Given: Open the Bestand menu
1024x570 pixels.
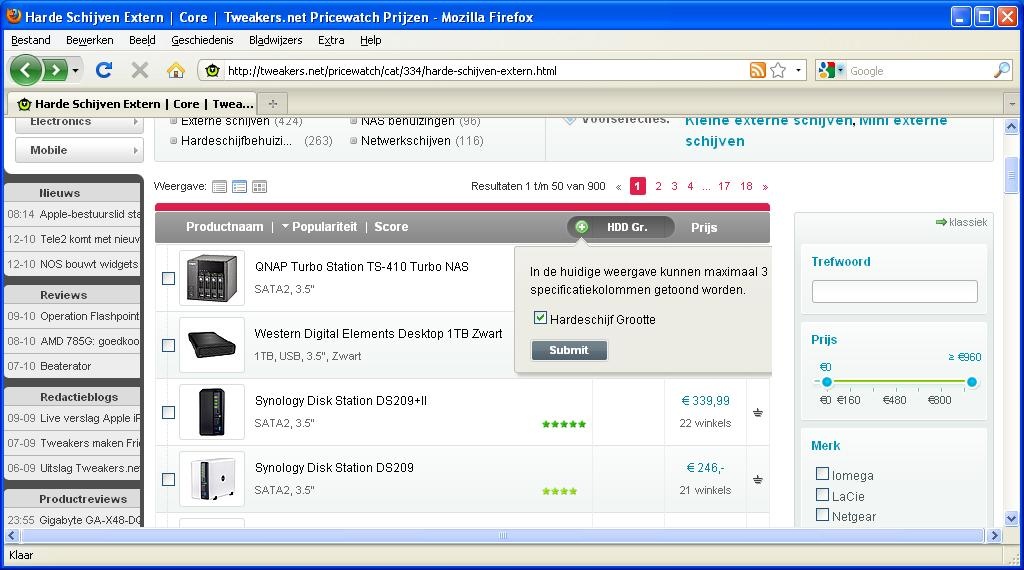Looking at the screenshot, I should [x=31, y=40].
